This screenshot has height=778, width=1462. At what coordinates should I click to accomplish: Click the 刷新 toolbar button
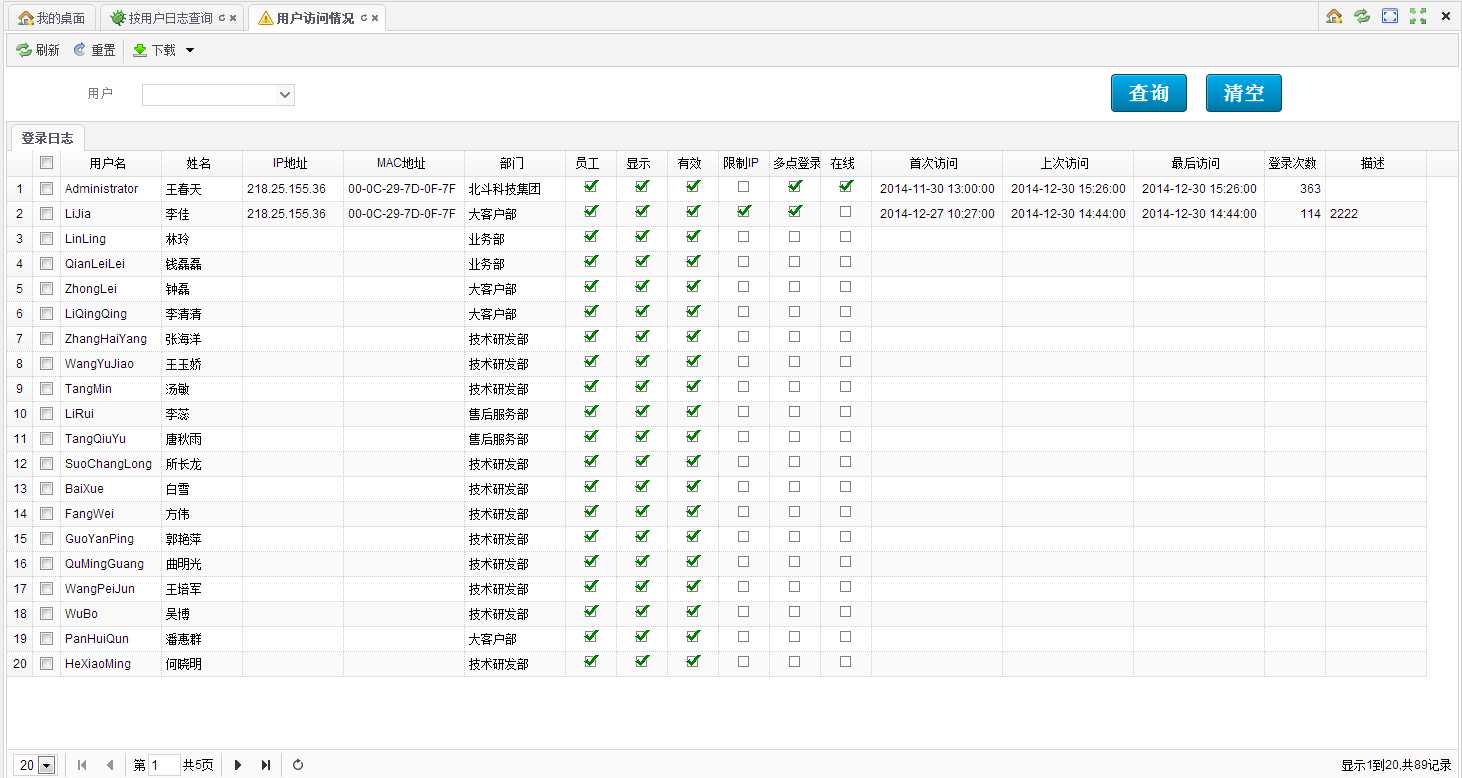(38, 50)
